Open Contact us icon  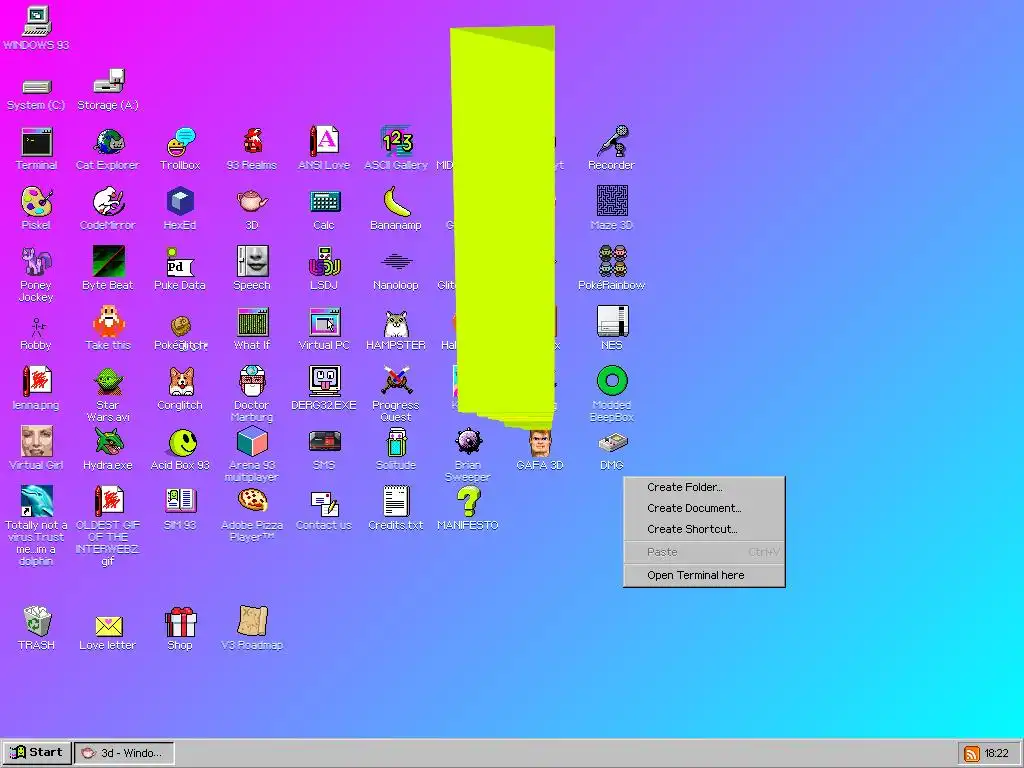click(x=324, y=502)
